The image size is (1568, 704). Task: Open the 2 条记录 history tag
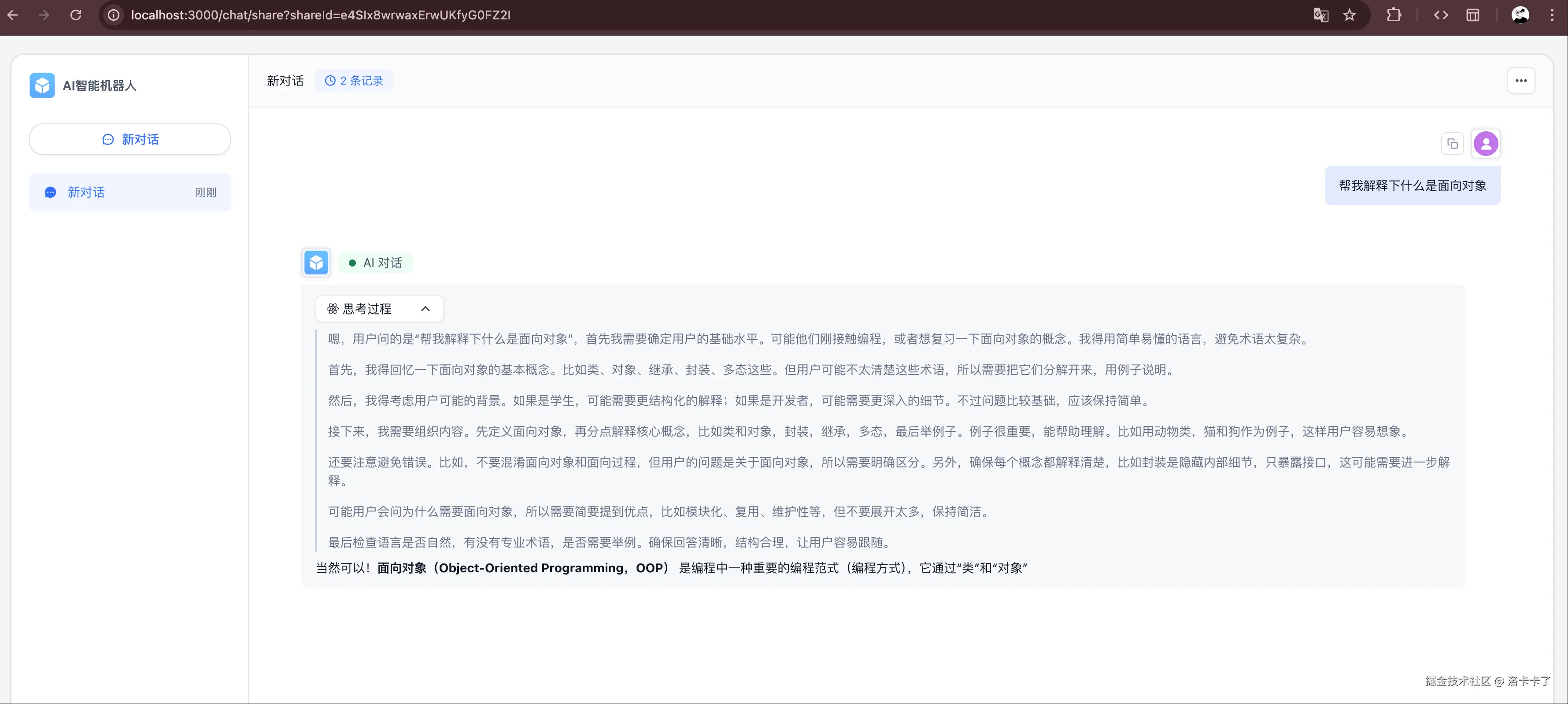coord(354,80)
